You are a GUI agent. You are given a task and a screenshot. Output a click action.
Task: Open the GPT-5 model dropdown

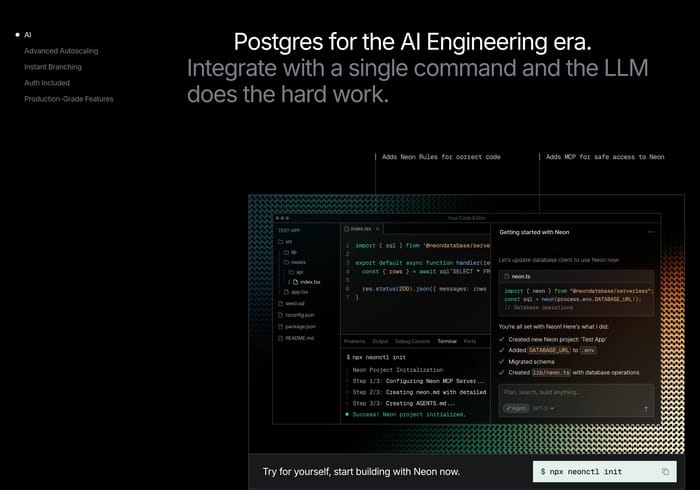[543, 408]
